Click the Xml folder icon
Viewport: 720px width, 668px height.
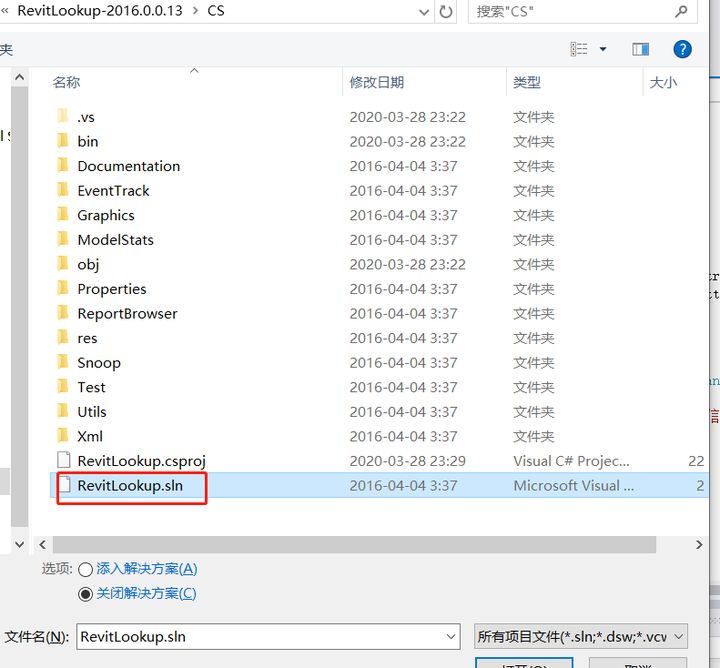click(63, 435)
